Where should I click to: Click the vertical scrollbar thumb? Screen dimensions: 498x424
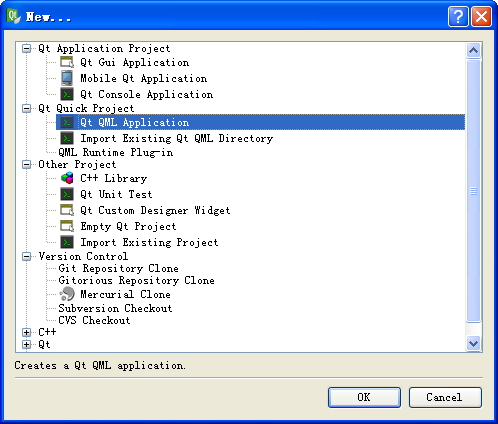pyautogui.click(x=473, y=191)
